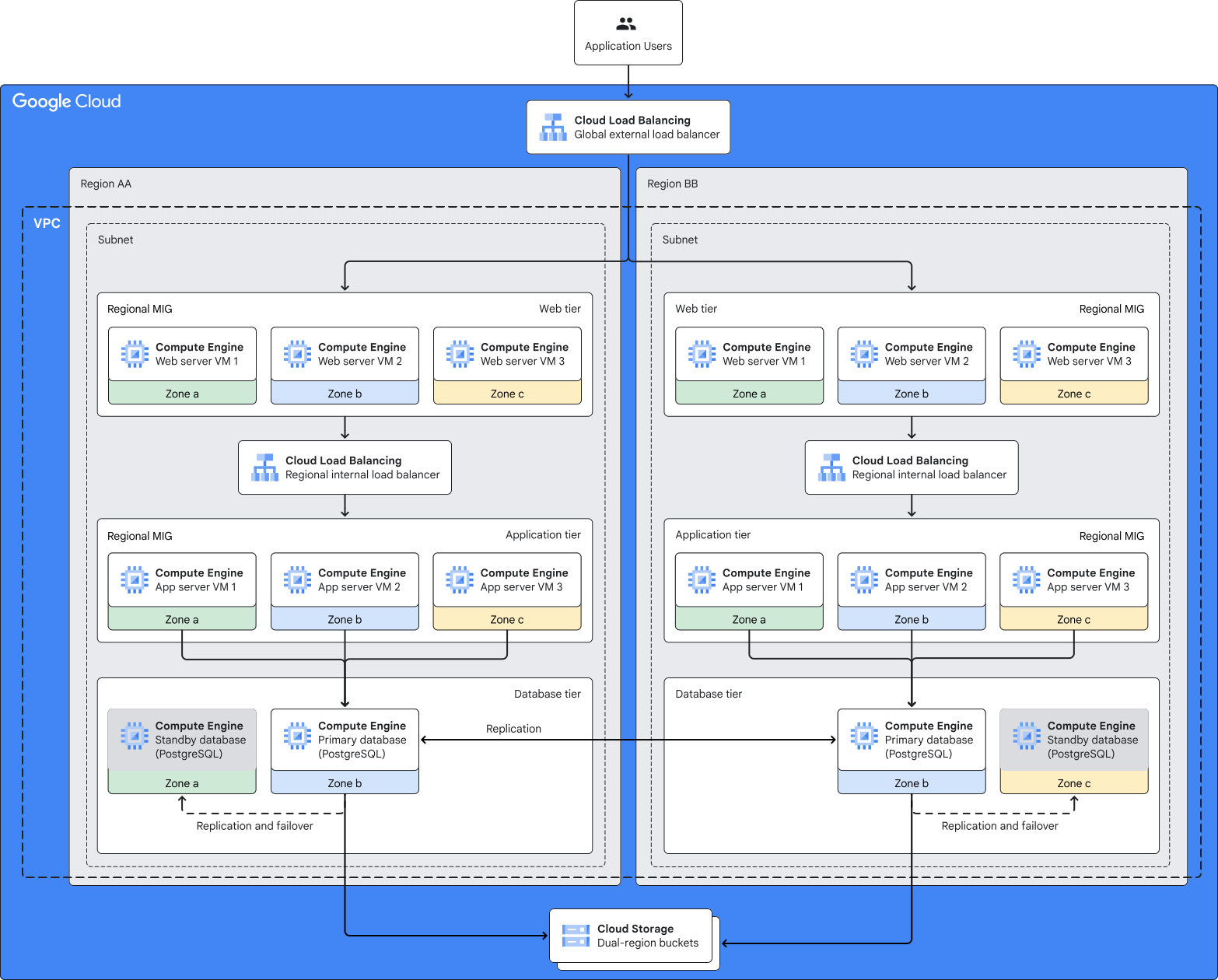
Task: Click Compute Engine icon of Region BB App server VM 3
Action: pos(1026,579)
